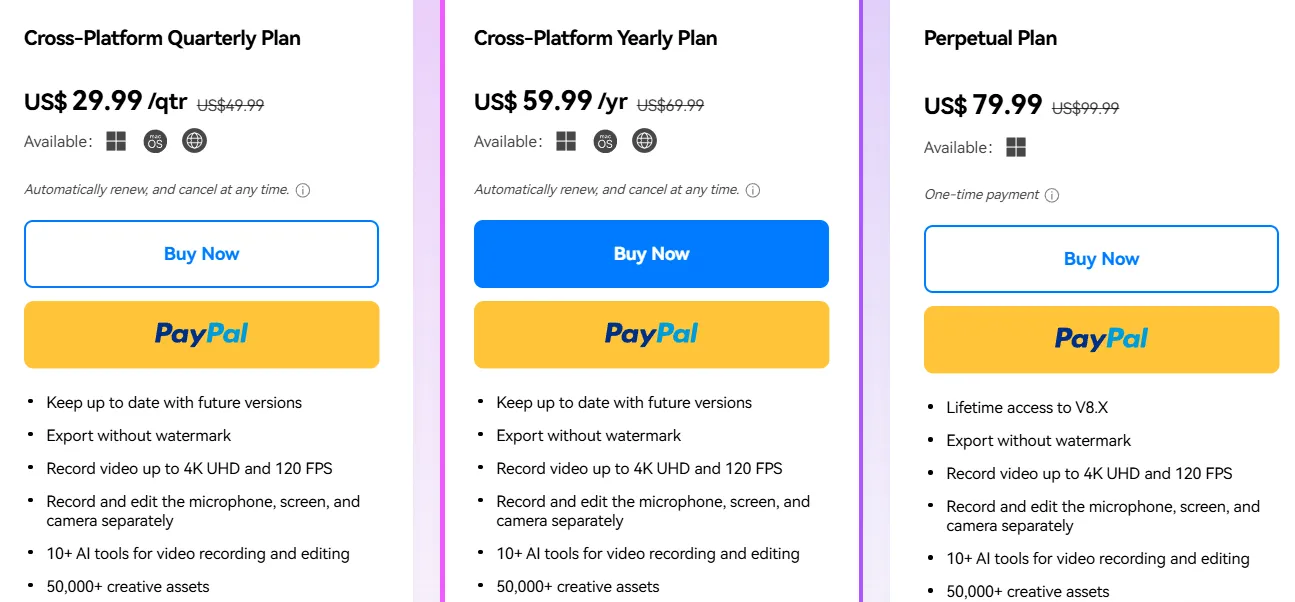
Task: Use PayPal to purchase Perpetual Plan
Action: pyautogui.click(x=1101, y=339)
